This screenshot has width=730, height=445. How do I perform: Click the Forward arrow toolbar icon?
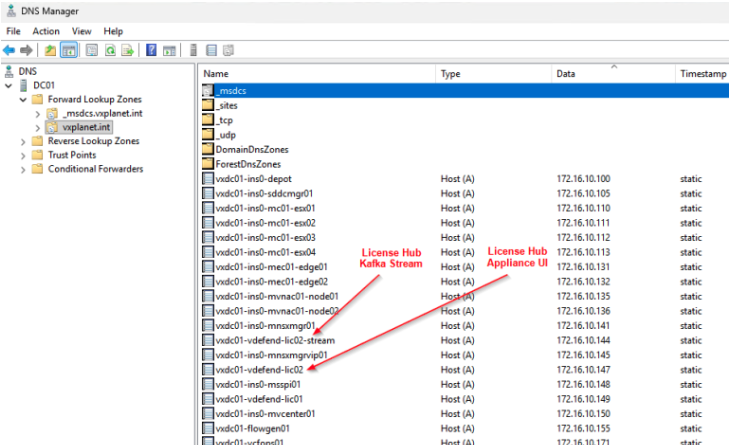pyautogui.click(x=26, y=50)
